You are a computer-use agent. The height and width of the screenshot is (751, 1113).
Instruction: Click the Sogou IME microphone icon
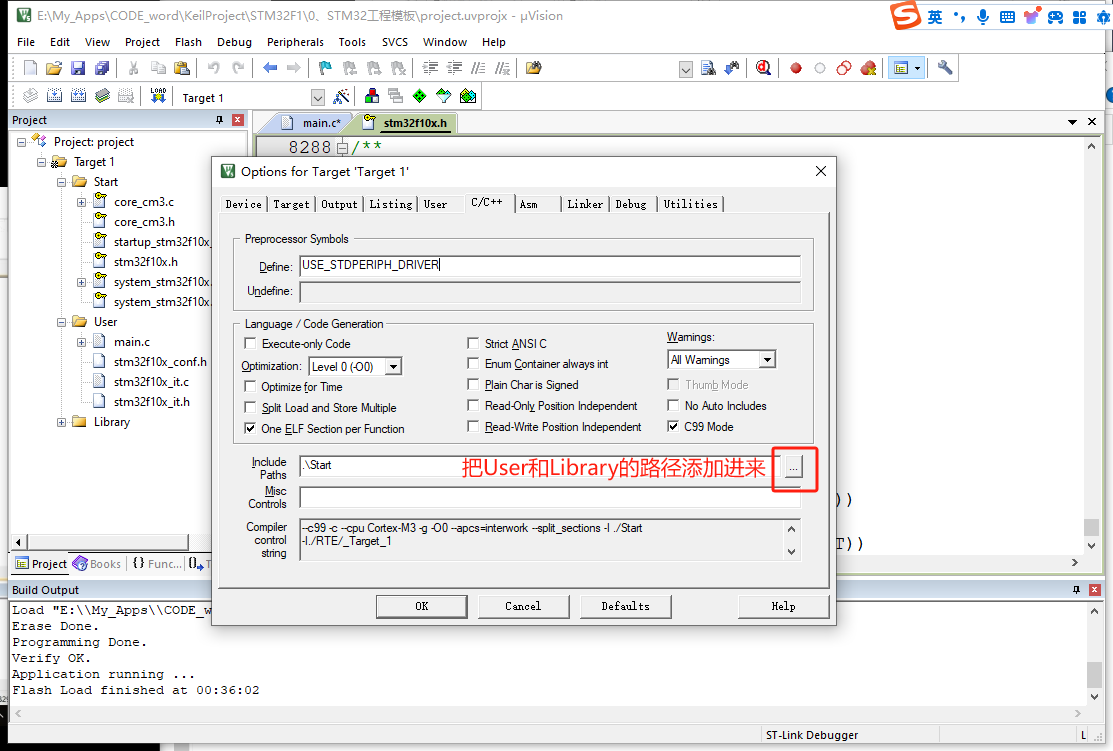[982, 17]
